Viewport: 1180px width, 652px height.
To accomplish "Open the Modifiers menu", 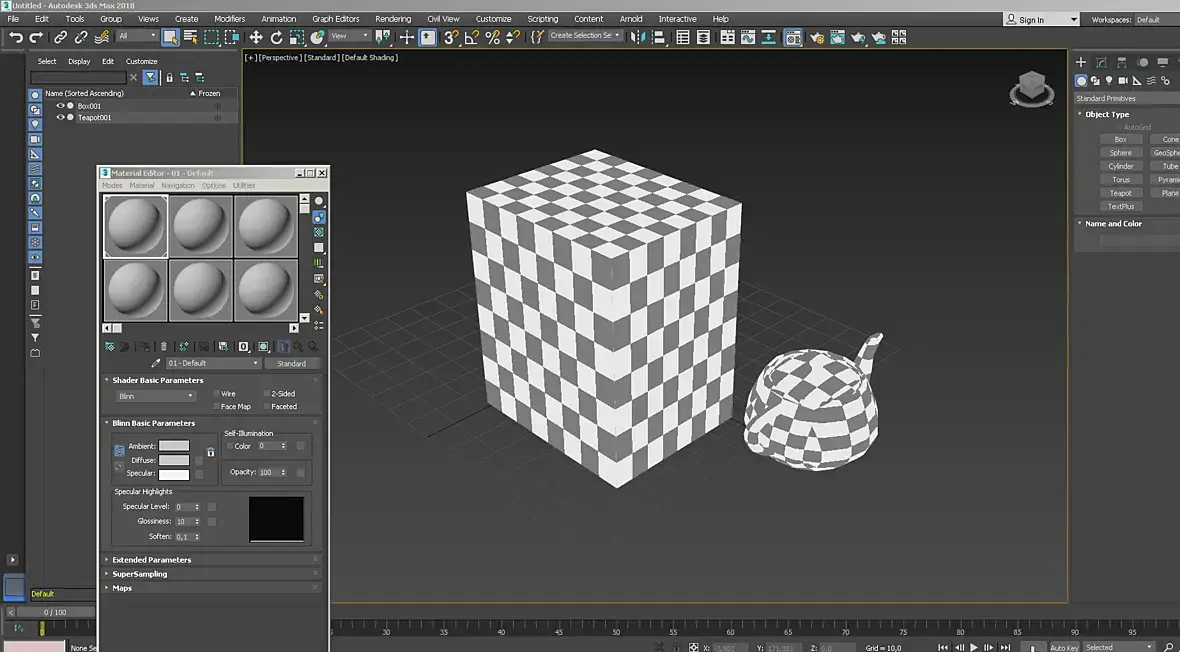I will click(x=229, y=19).
